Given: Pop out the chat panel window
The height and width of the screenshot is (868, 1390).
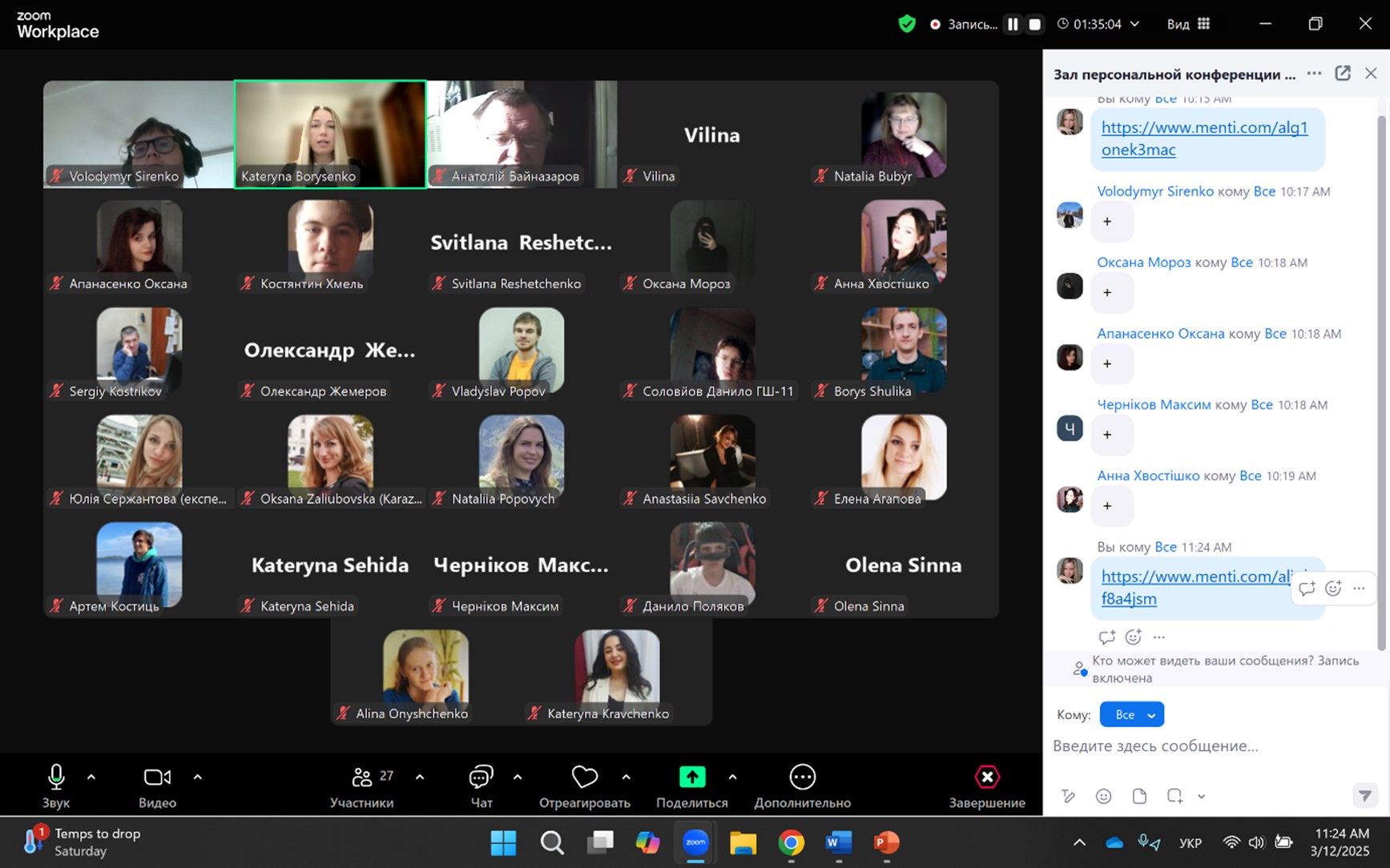Looking at the screenshot, I should (1343, 74).
